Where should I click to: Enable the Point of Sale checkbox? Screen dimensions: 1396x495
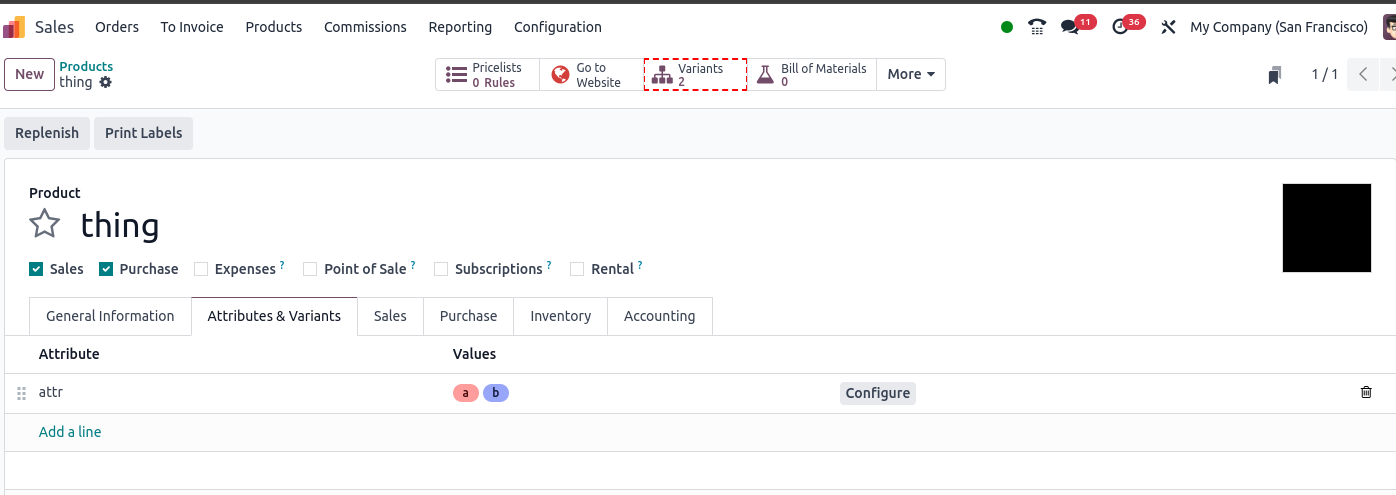pyautogui.click(x=310, y=269)
